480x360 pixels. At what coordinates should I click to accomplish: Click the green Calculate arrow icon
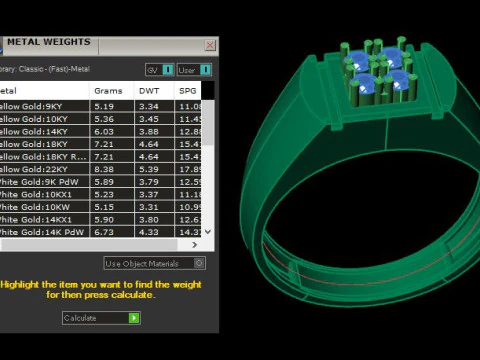pyautogui.click(x=134, y=318)
